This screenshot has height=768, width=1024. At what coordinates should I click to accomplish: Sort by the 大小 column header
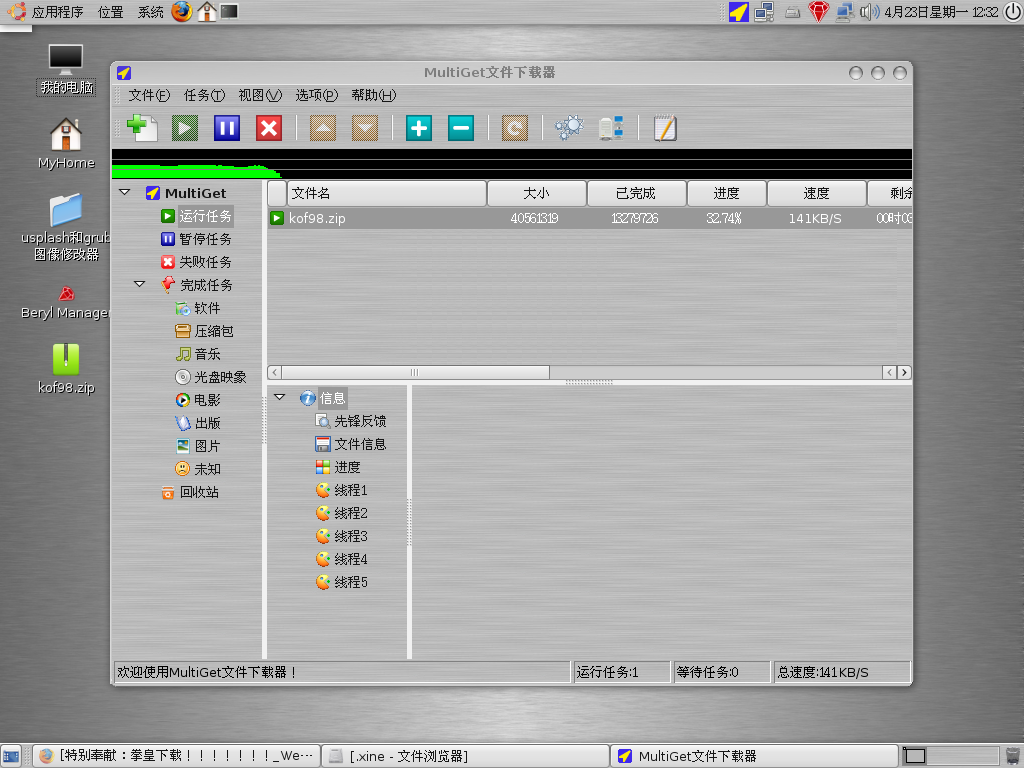tap(537, 193)
